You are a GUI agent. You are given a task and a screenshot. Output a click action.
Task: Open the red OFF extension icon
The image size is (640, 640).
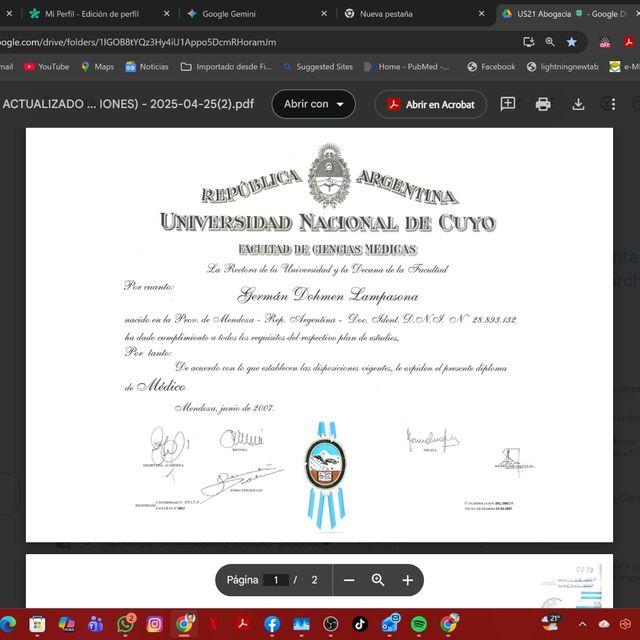coord(605,42)
